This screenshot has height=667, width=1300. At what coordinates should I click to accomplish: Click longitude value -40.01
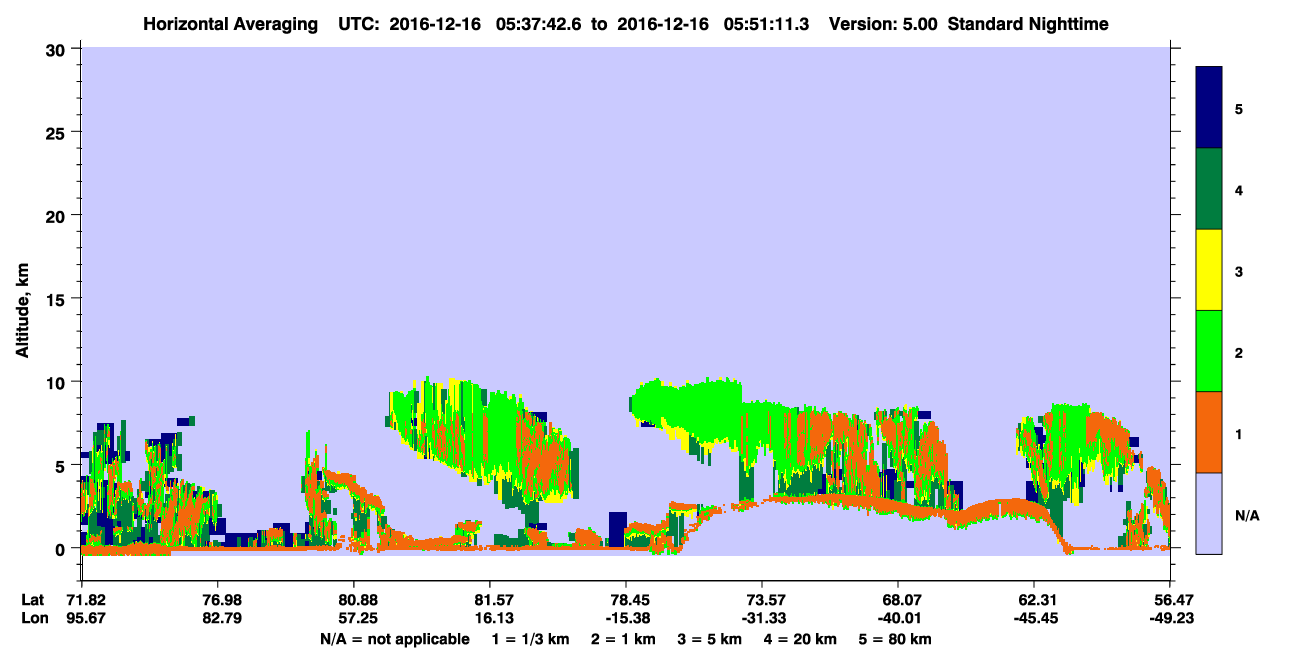pos(898,618)
